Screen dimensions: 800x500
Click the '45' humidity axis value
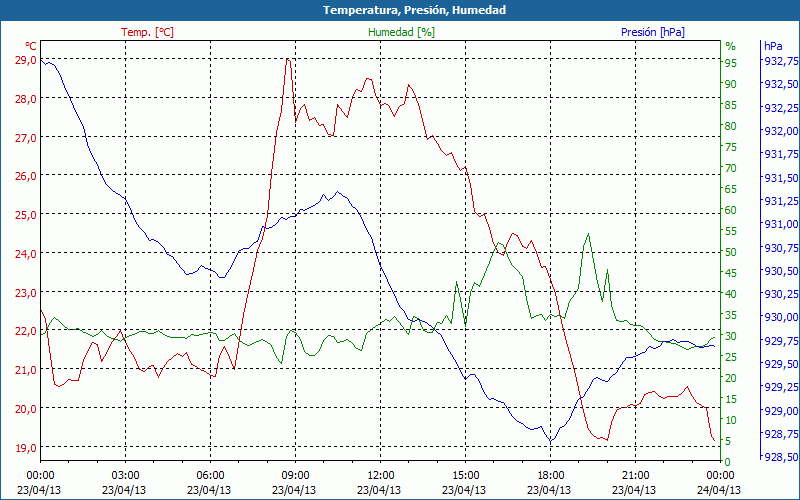click(x=731, y=273)
